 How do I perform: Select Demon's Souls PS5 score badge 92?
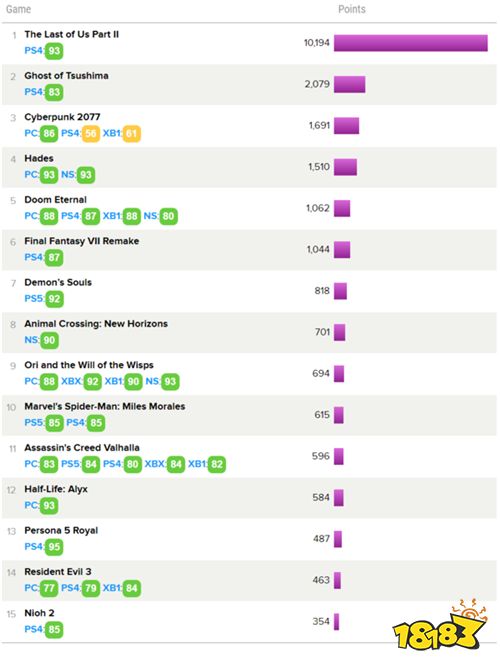pos(54,299)
